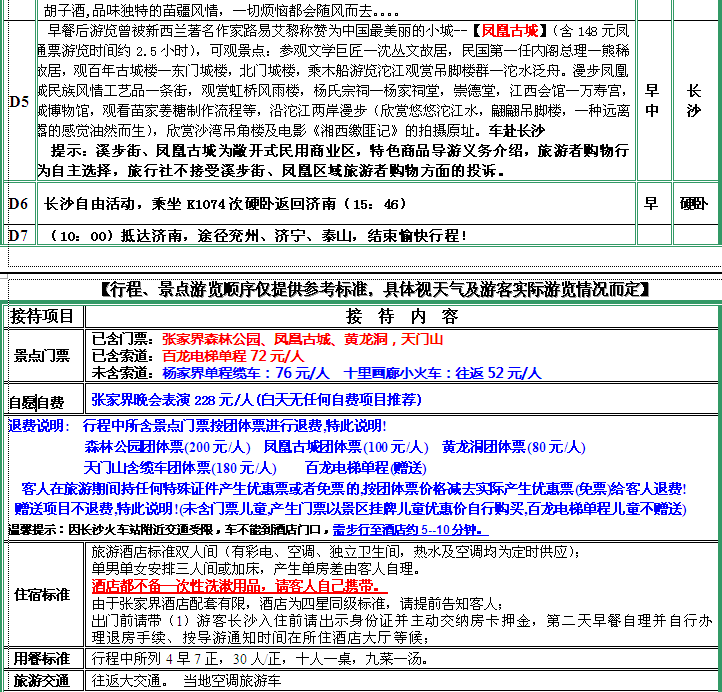Click the 接待内容 column header
This screenshot has width=722, height=692.
pyautogui.click(x=401, y=316)
